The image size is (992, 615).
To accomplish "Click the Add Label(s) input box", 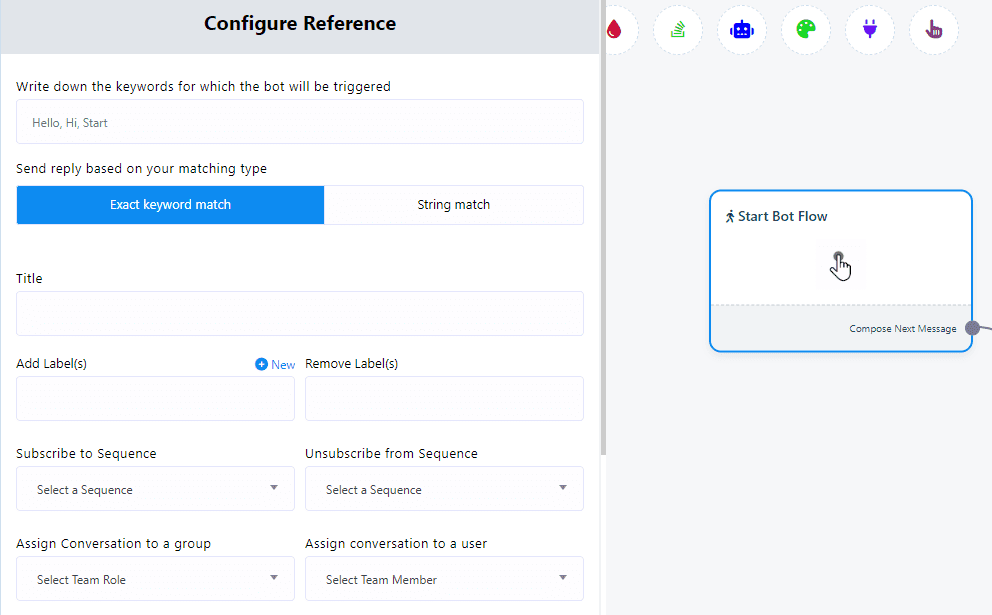I will pos(155,398).
